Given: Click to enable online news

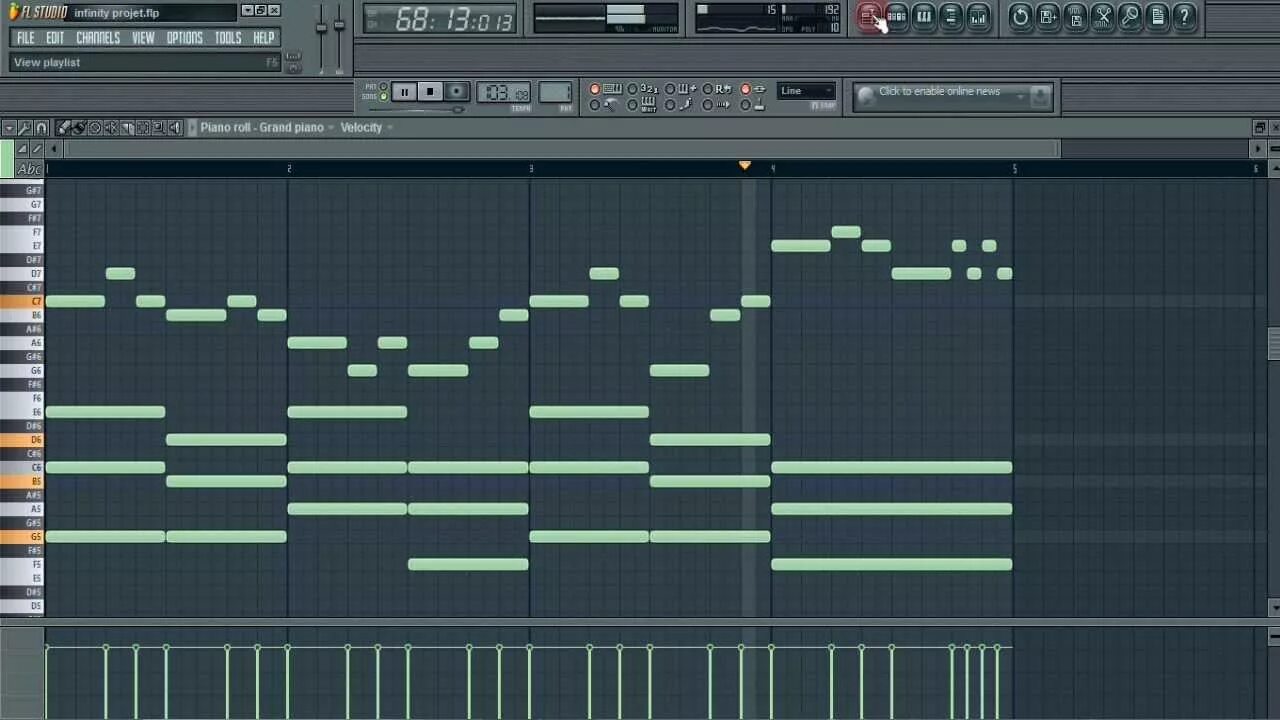Looking at the screenshot, I should pos(939,91).
